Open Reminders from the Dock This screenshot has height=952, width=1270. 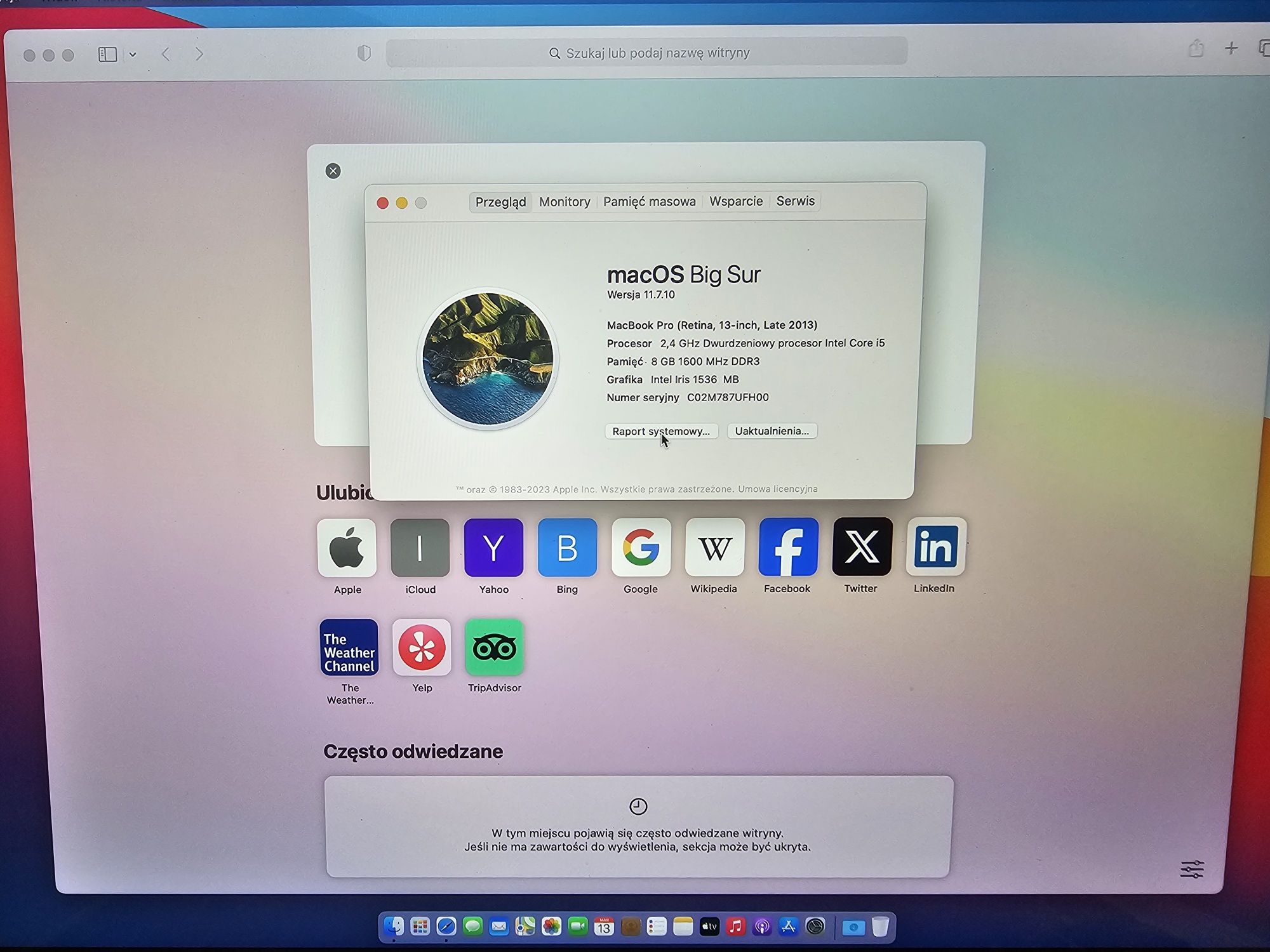click(x=657, y=927)
